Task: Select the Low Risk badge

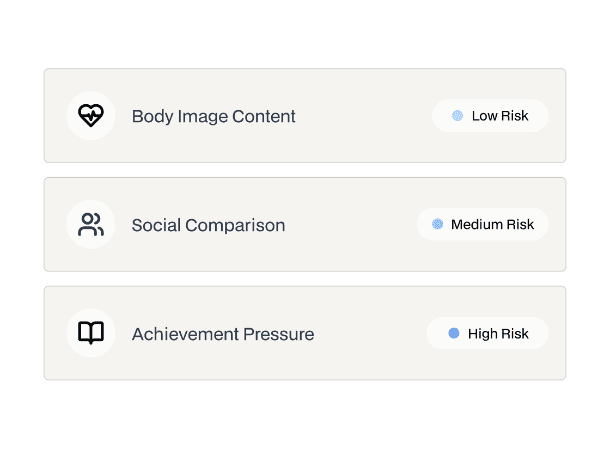Action: [x=490, y=116]
